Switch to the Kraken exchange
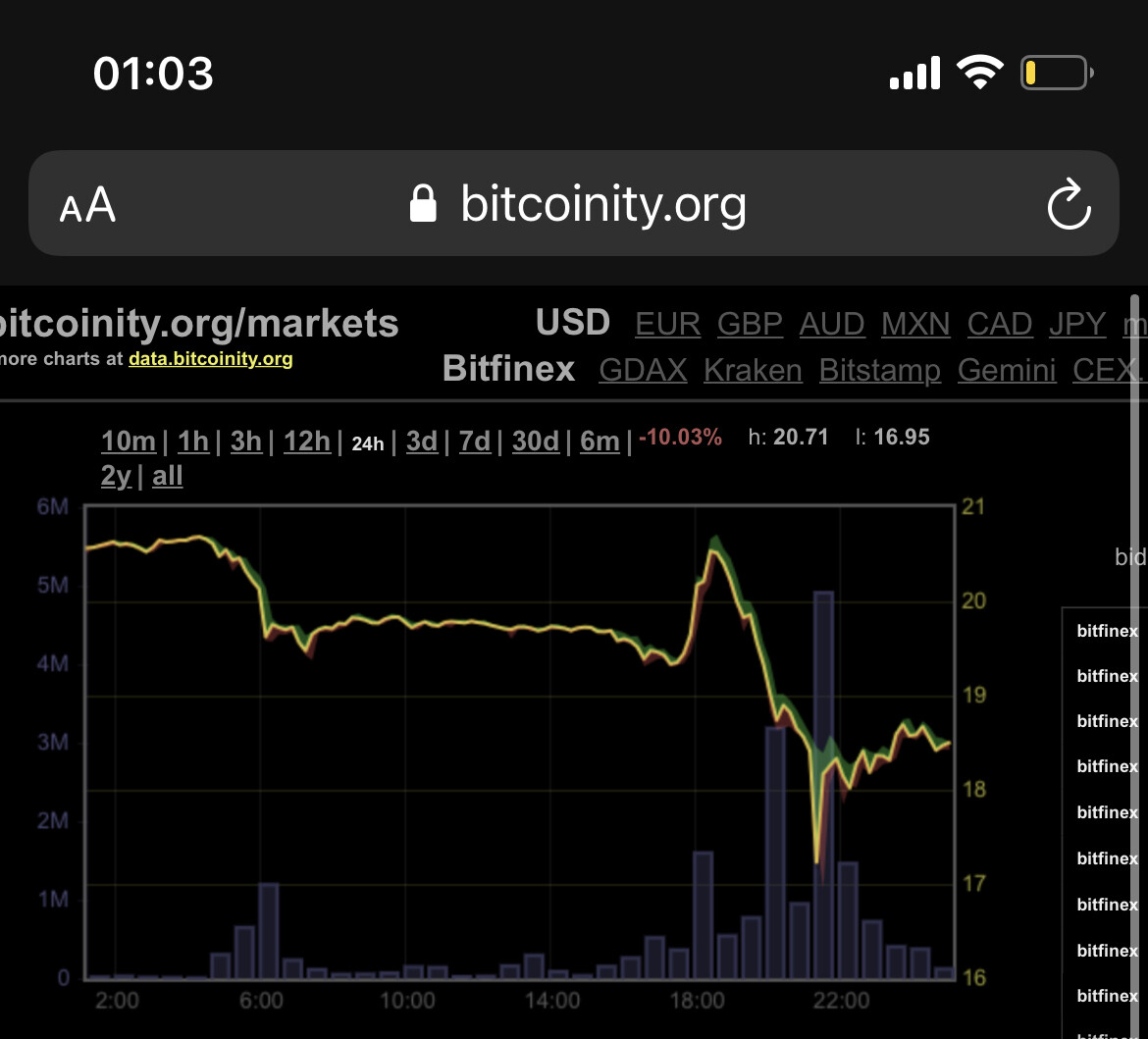The width and height of the screenshot is (1148, 1039). [x=753, y=370]
